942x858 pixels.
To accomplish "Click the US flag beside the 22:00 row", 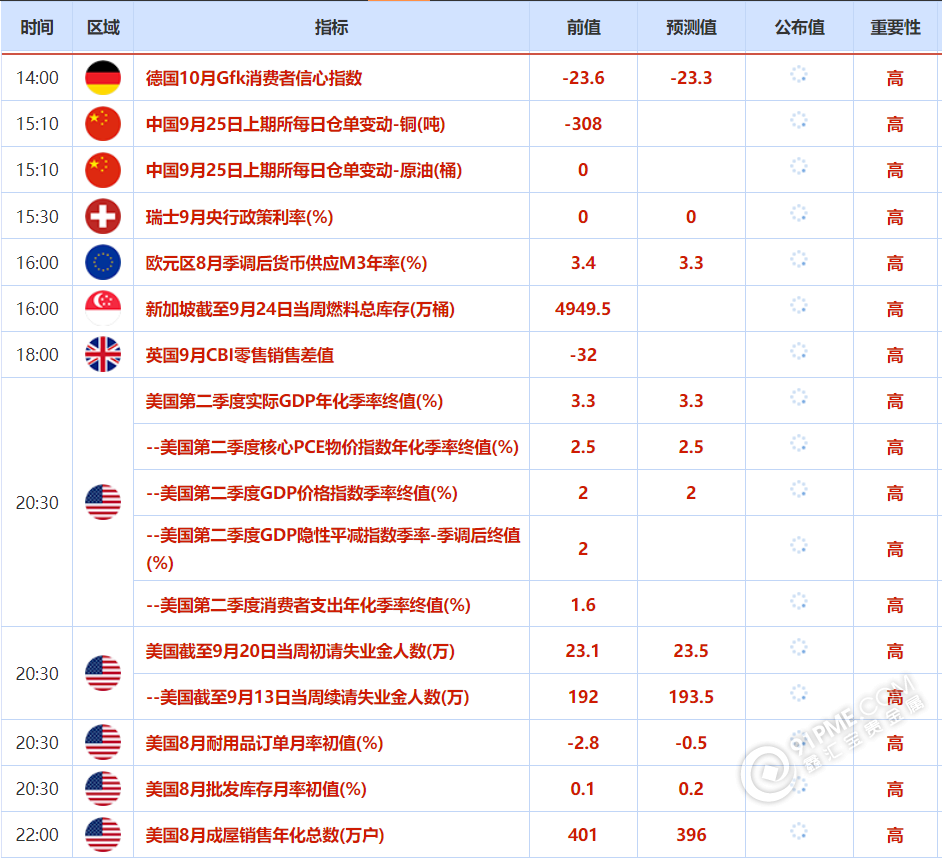I will (102, 834).
